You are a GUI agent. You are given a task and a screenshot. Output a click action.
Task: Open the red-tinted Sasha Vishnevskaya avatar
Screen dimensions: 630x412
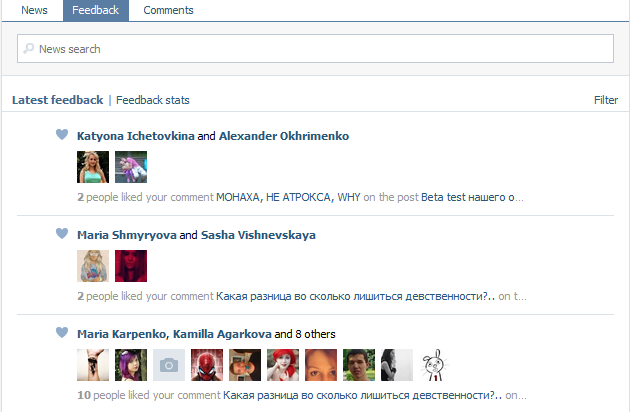point(131,266)
